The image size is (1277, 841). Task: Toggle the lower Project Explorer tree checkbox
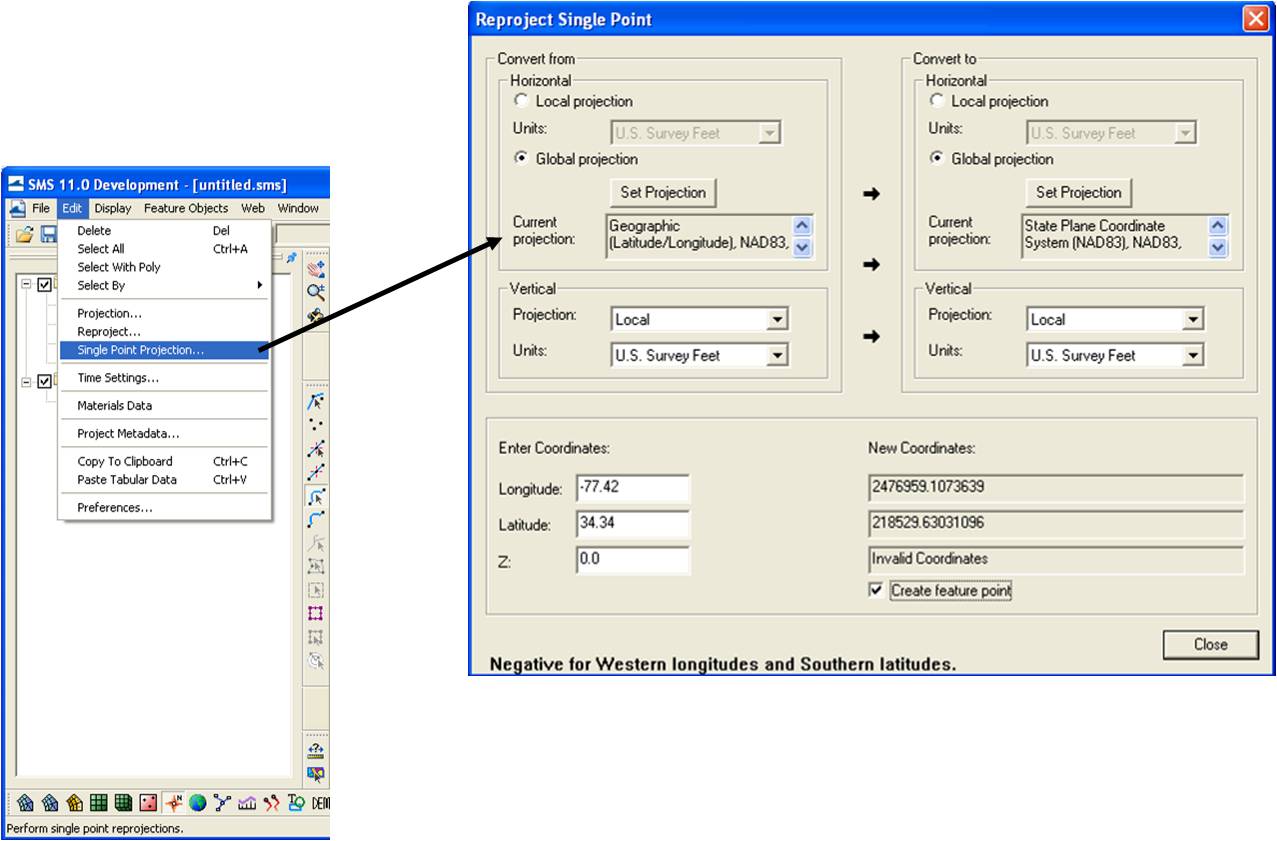pyautogui.click(x=44, y=382)
